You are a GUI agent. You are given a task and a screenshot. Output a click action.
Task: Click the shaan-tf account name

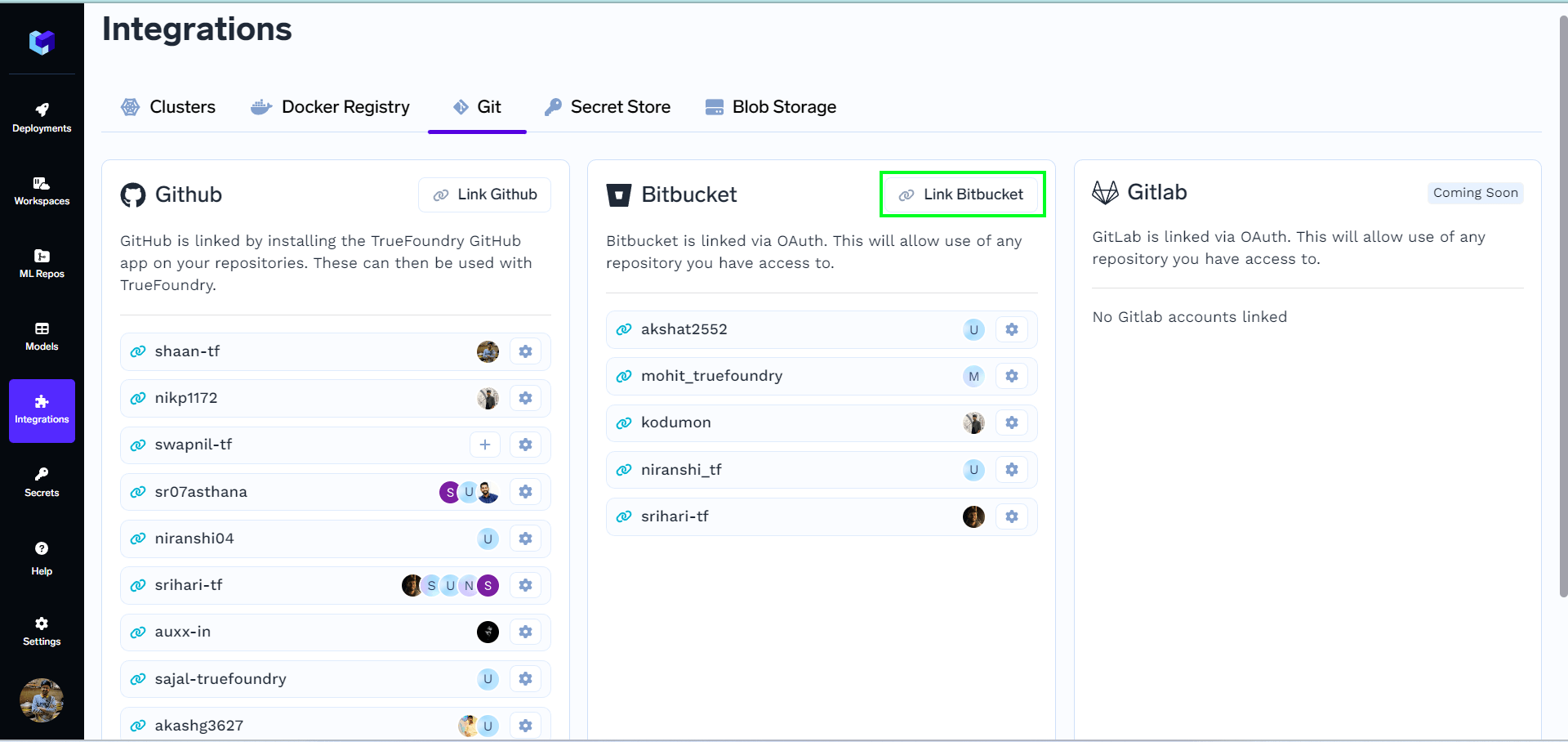(x=187, y=351)
